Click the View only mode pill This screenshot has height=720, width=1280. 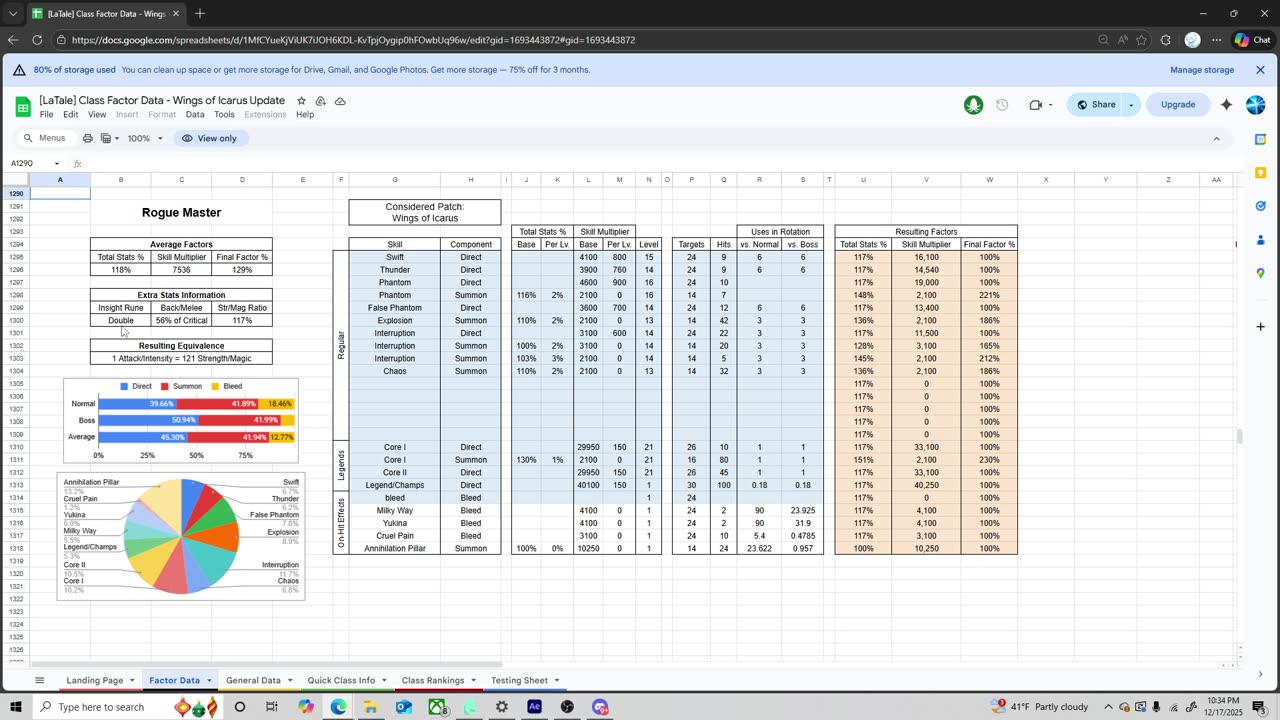(x=209, y=138)
